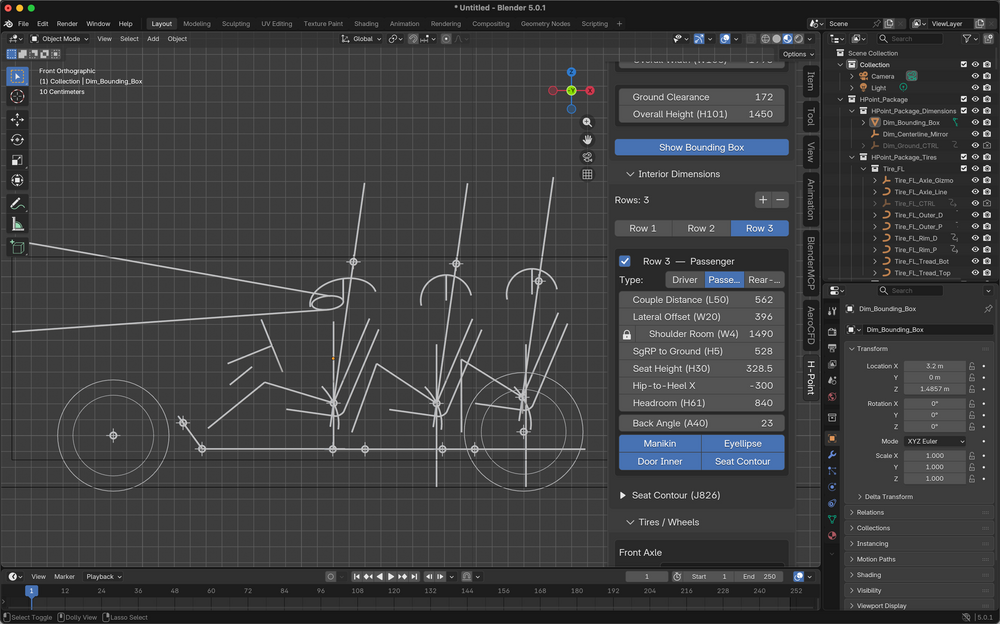1000x624 pixels.
Task: Open the Object Mode dropdown
Action: (60, 39)
